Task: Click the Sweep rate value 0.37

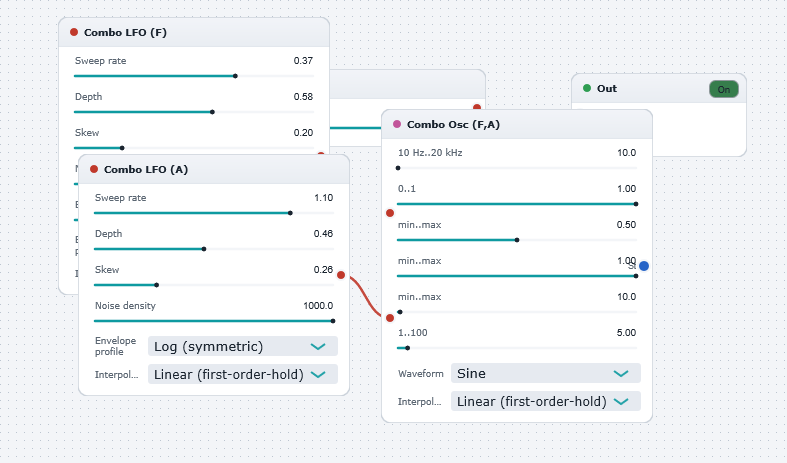Action: click(x=303, y=60)
